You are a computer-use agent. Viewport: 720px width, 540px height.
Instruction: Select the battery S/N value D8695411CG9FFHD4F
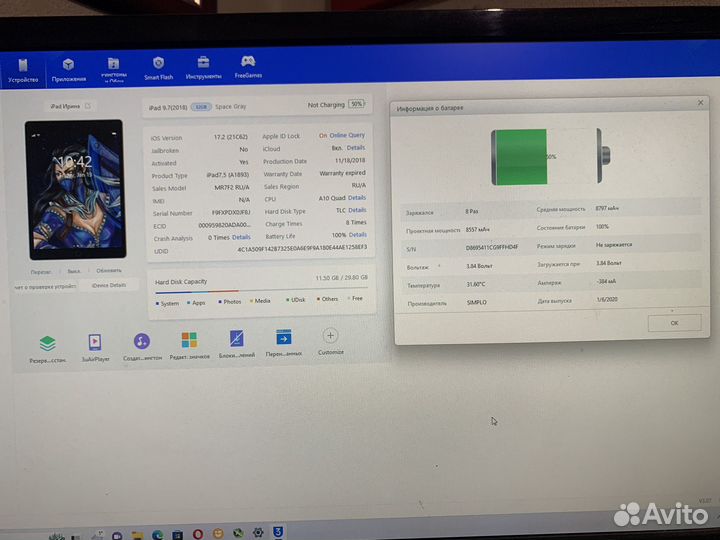coord(492,247)
